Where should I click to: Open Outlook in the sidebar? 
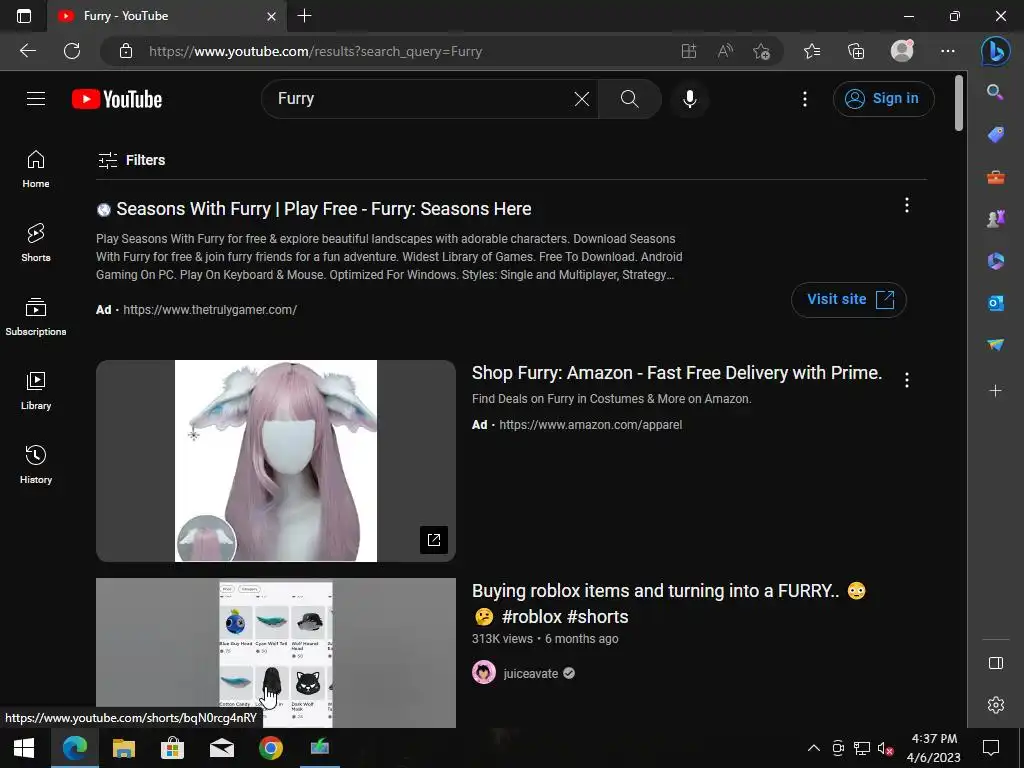[x=995, y=303]
